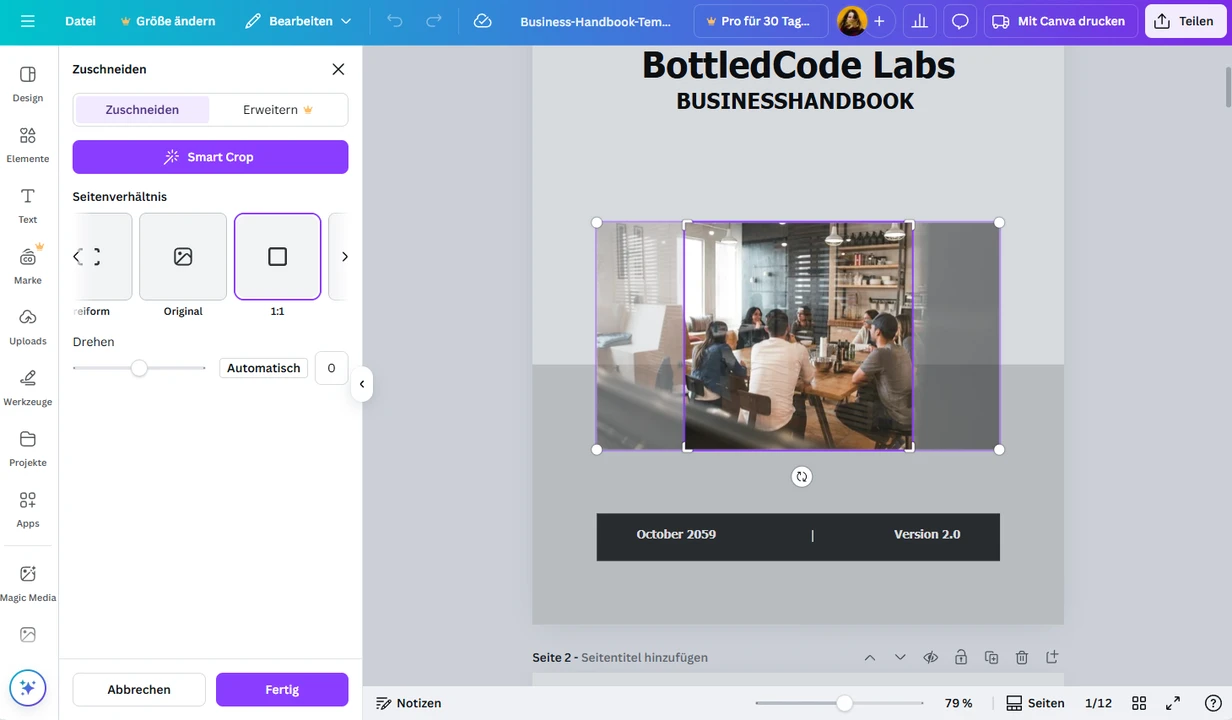Click the Seitentitel hinzufügen field
The height and width of the screenshot is (720, 1232).
point(644,658)
